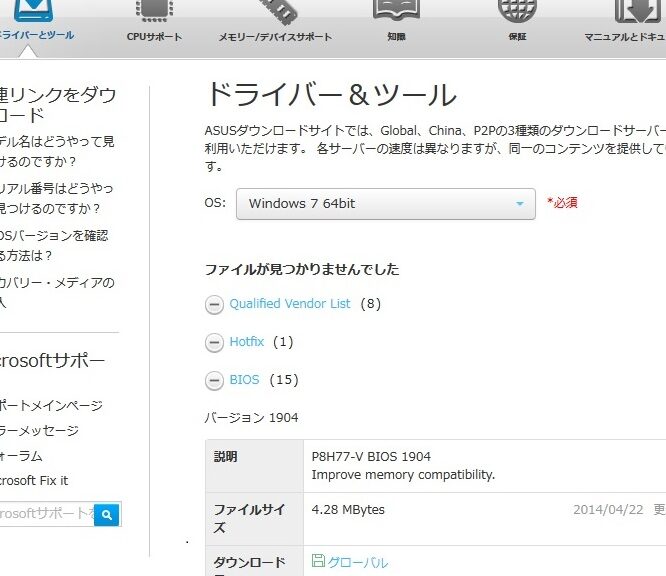Select the 知識 tab label
This screenshot has height=576, width=666.
click(x=396, y=37)
